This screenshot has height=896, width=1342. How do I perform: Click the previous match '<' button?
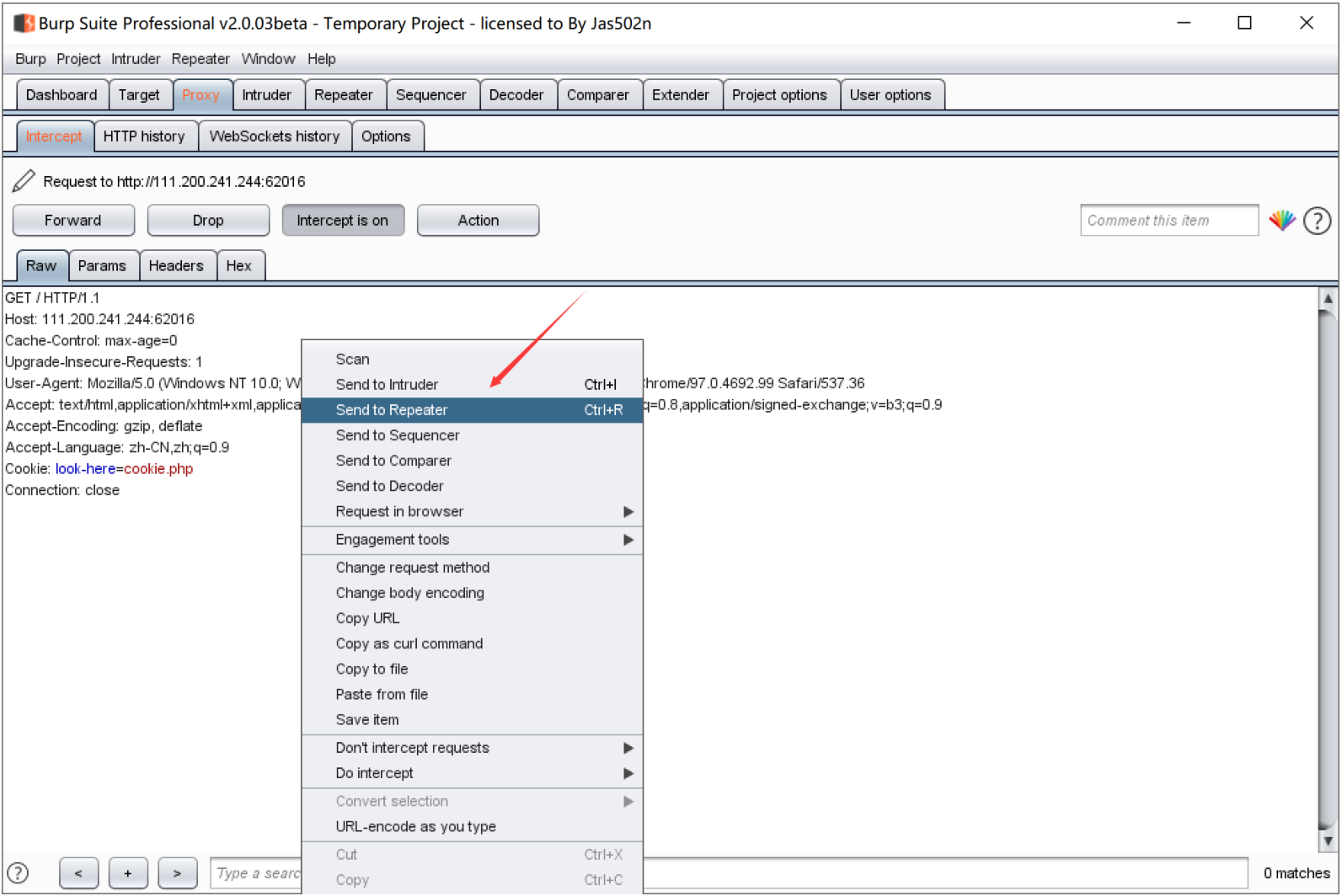click(78, 873)
